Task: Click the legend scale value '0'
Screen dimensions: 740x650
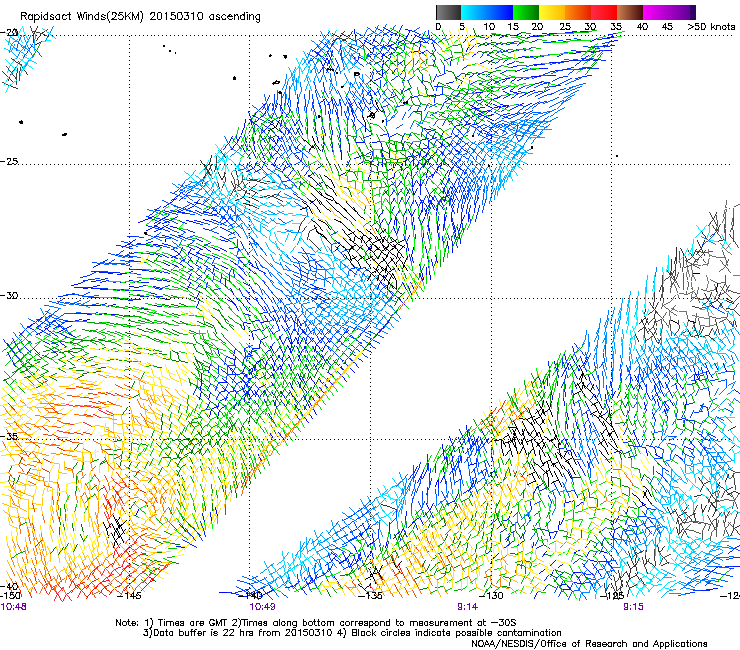Action: tap(438, 27)
